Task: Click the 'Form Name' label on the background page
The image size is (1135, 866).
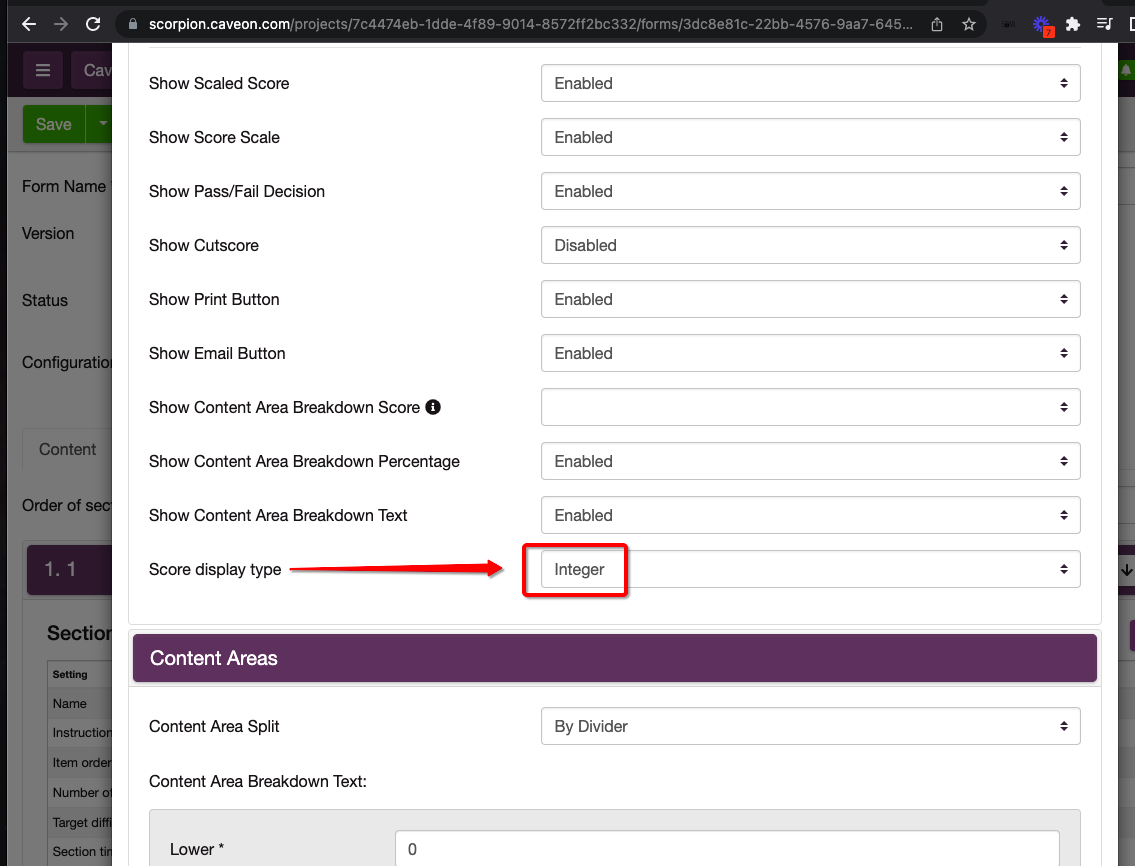Action: click(x=64, y=187)
